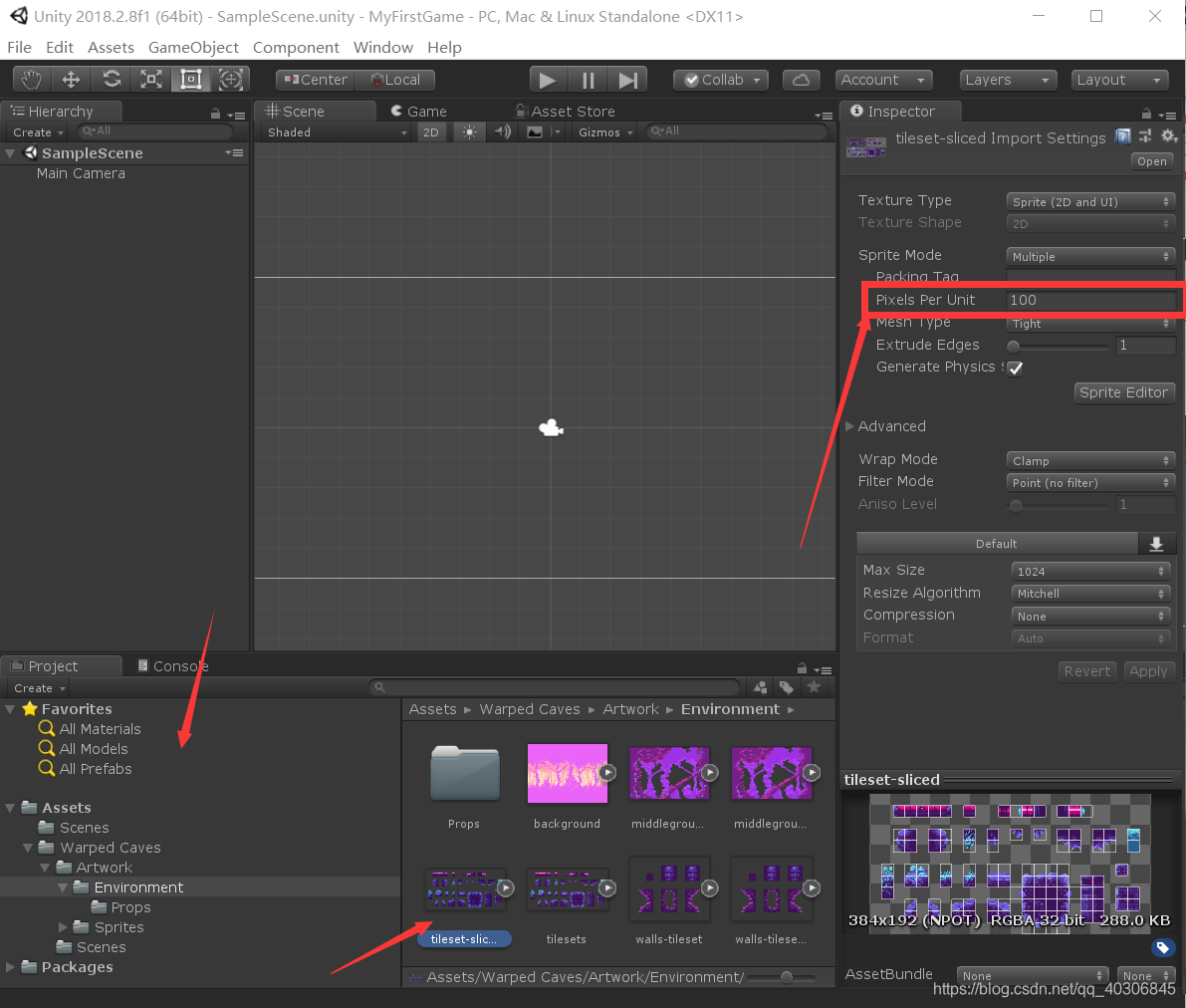Open the Sprite Mode dropdown
The width and height of the screenshot is (1186, 1008).
pyautogui.click(x=1090, y=257)
